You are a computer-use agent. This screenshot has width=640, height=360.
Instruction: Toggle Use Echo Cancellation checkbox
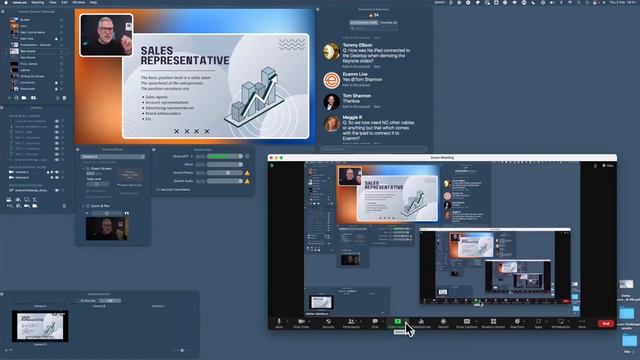(158, 190)
